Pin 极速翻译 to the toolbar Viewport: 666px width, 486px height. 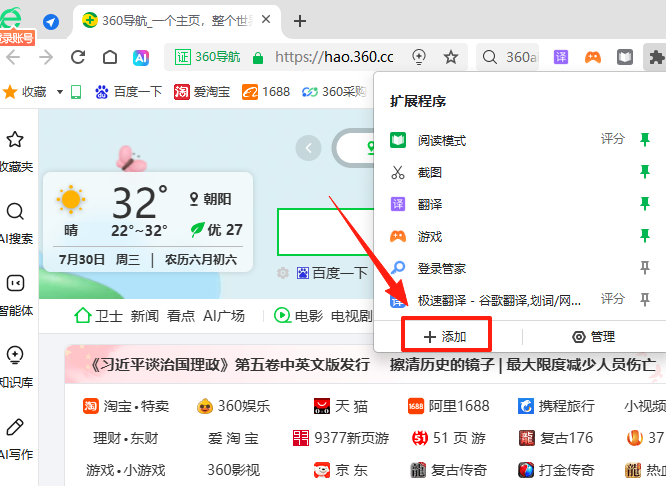645,300
